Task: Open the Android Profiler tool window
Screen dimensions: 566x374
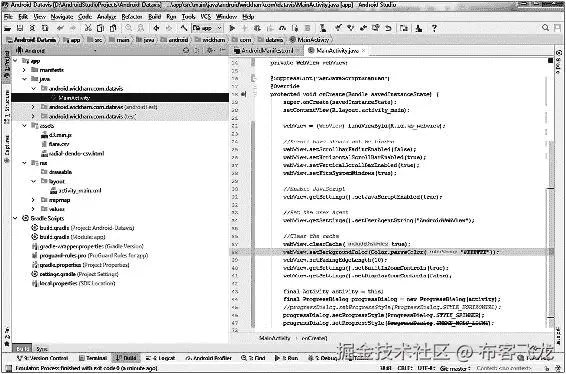Action: point(209,358)
